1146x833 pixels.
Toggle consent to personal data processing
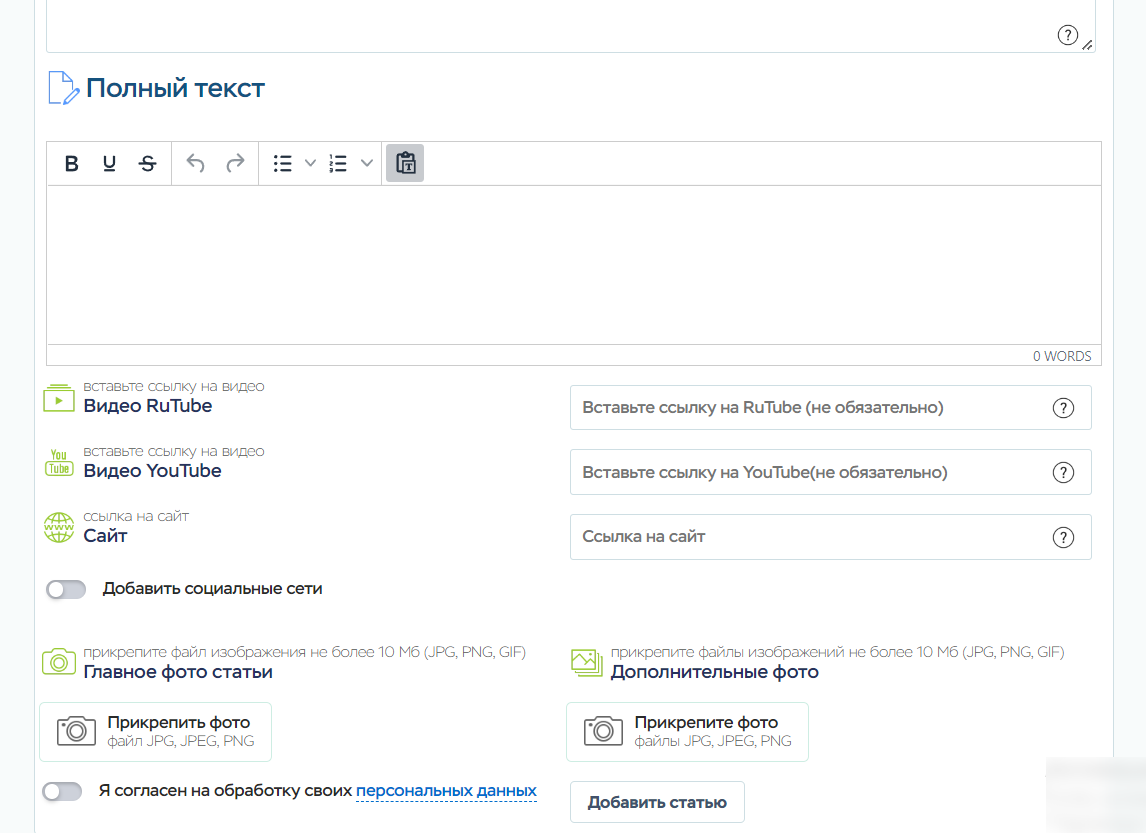point(62,792)
